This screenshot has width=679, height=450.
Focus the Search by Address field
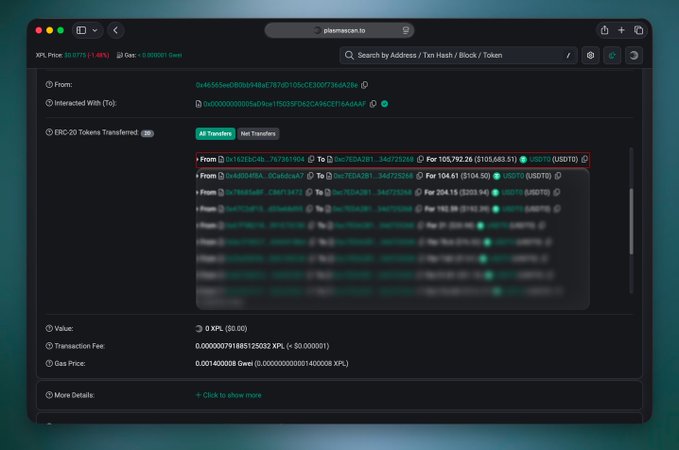(x=458, y=55)
